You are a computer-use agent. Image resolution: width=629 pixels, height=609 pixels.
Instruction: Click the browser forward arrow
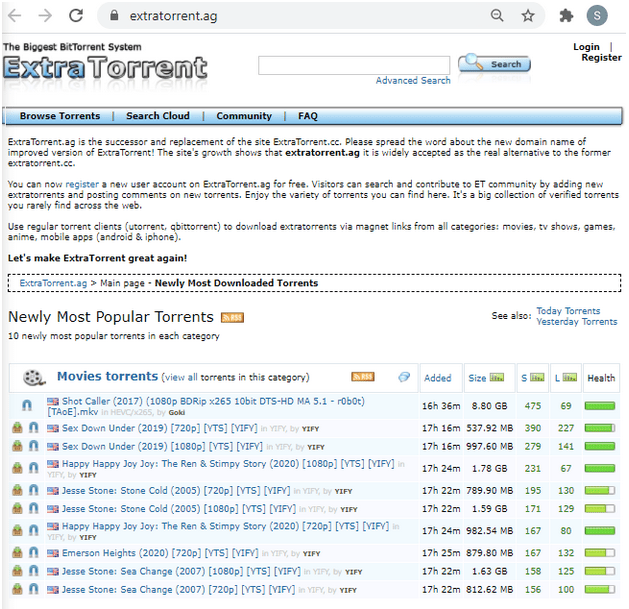coord(45,16)
